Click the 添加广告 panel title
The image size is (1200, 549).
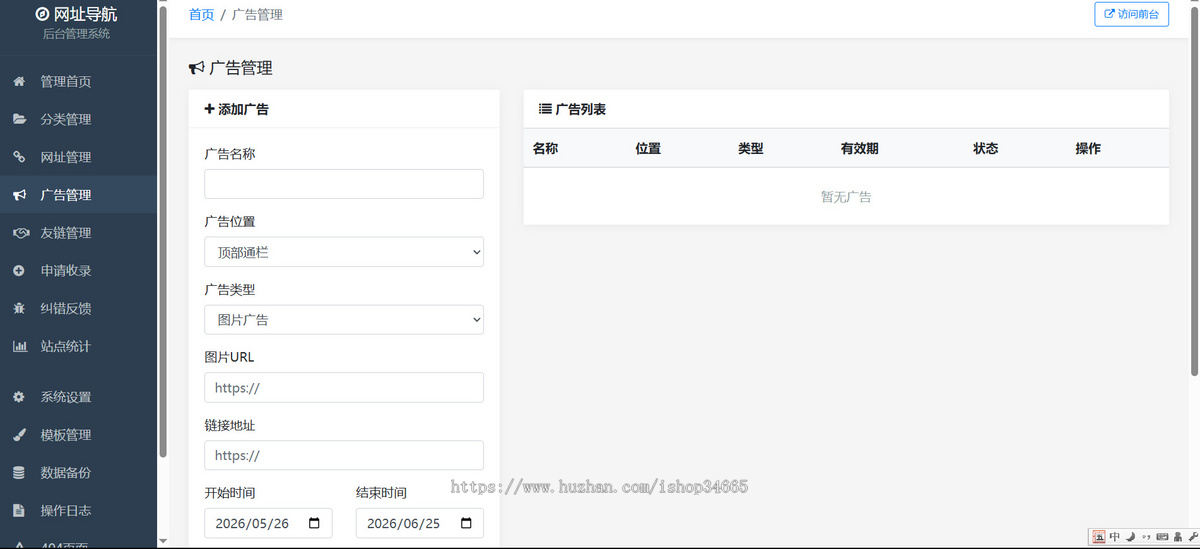click(236, 109)
